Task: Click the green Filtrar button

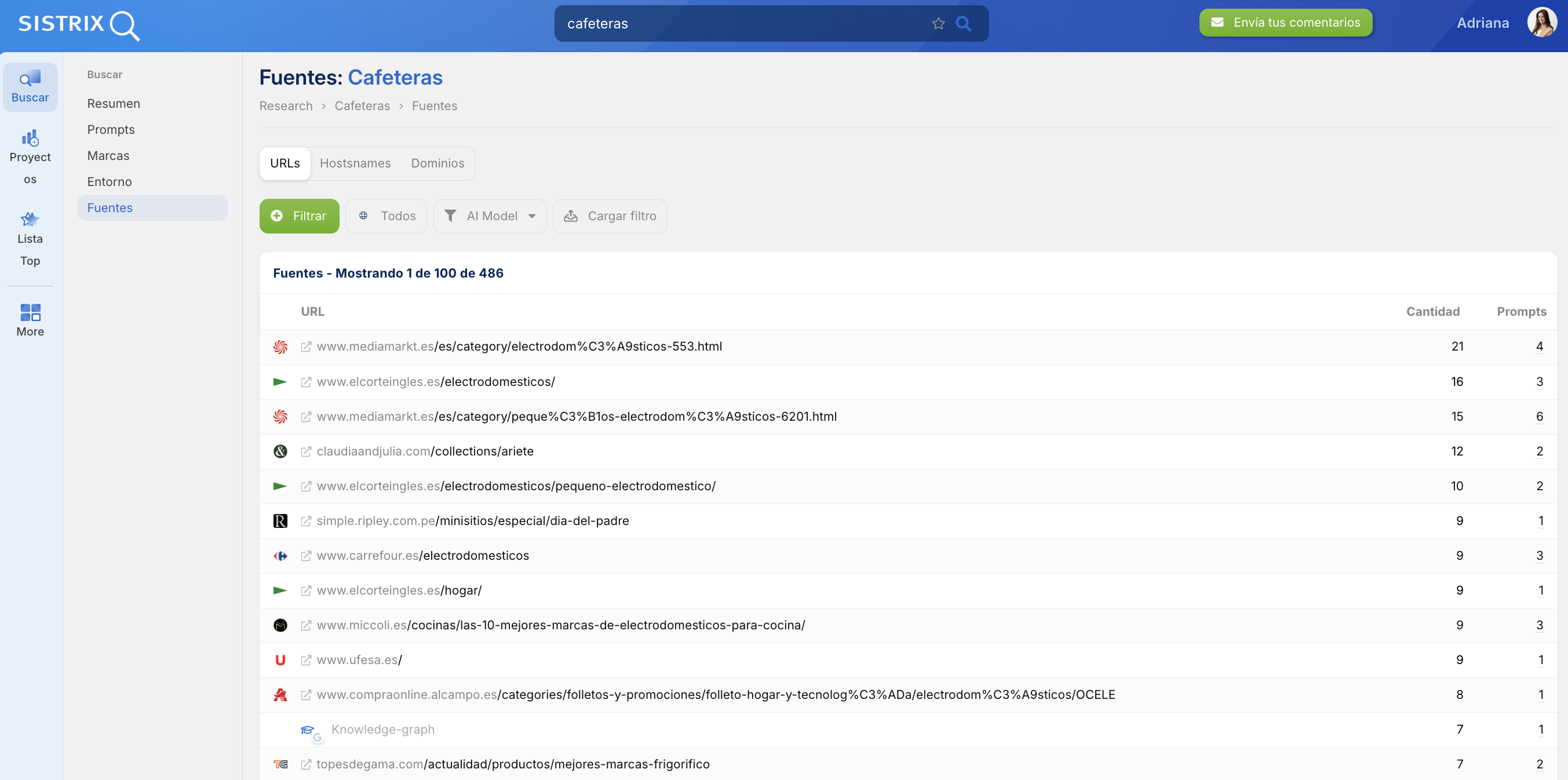Action: tap(299, 216)
